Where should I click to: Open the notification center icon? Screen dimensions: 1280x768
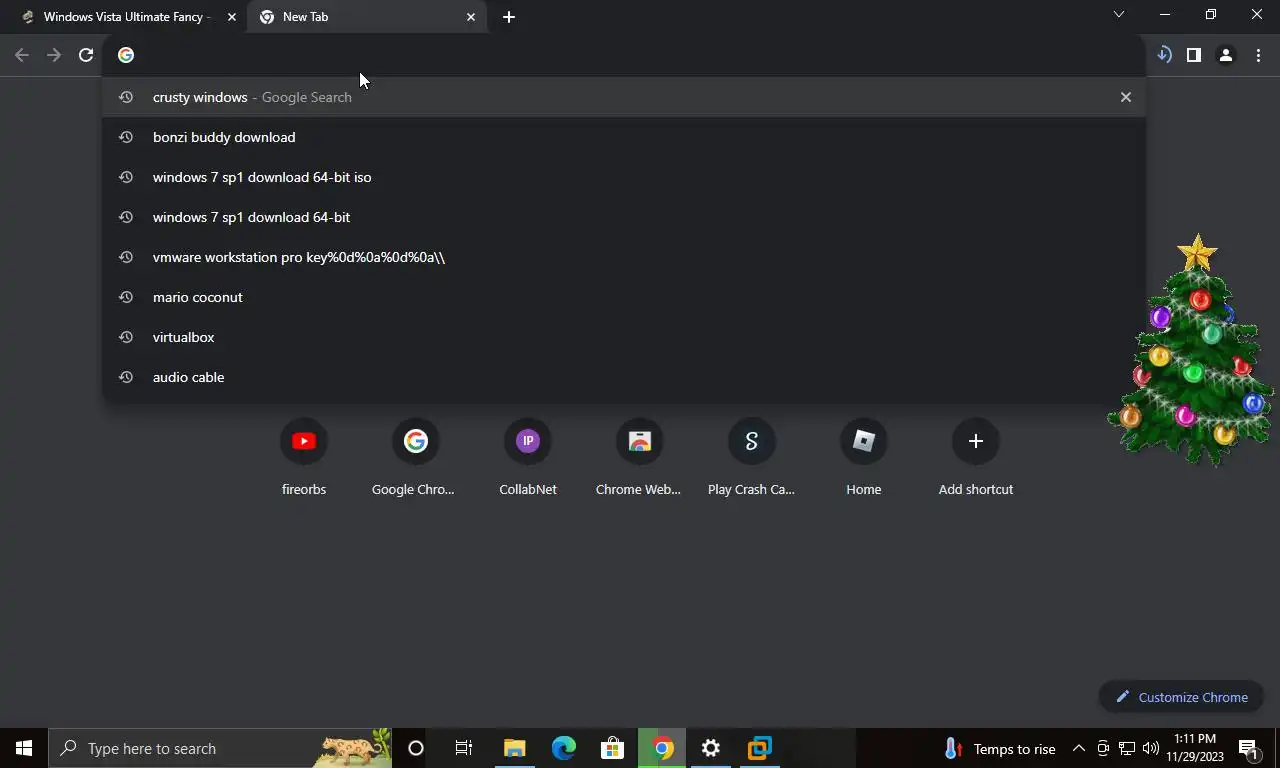(x=1249, y=748)
